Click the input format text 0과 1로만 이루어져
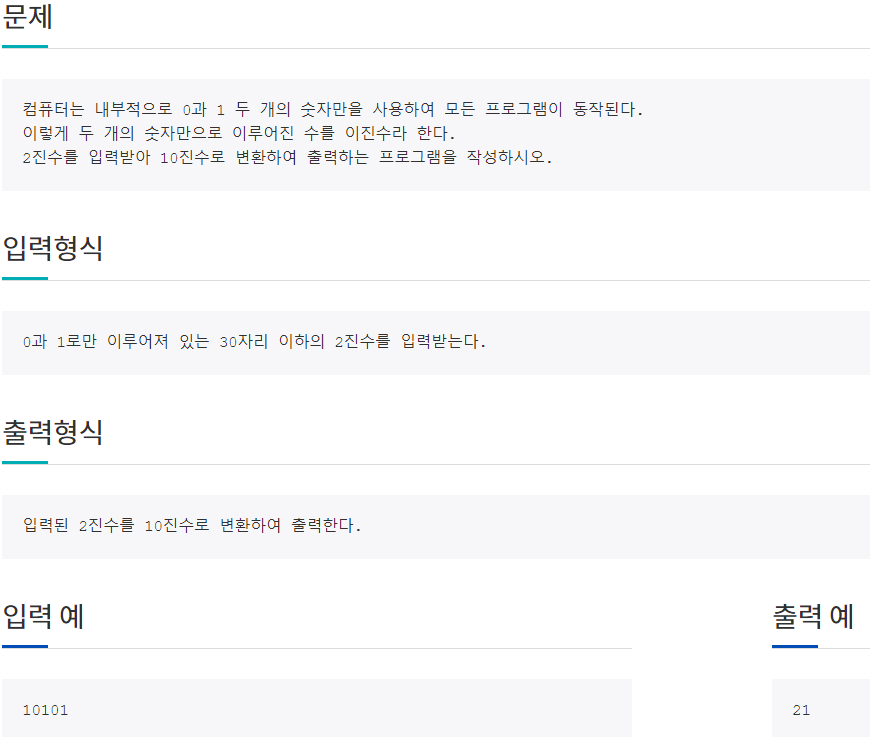 (254, 341)
